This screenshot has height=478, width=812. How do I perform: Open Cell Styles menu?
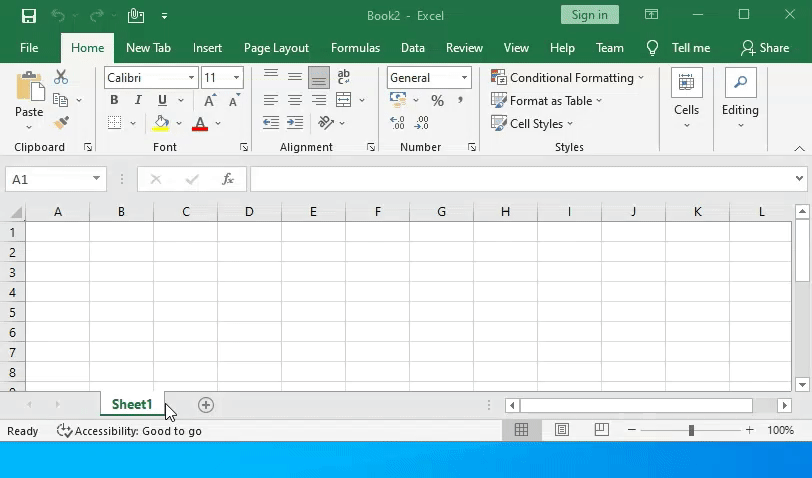pos(532,124)
